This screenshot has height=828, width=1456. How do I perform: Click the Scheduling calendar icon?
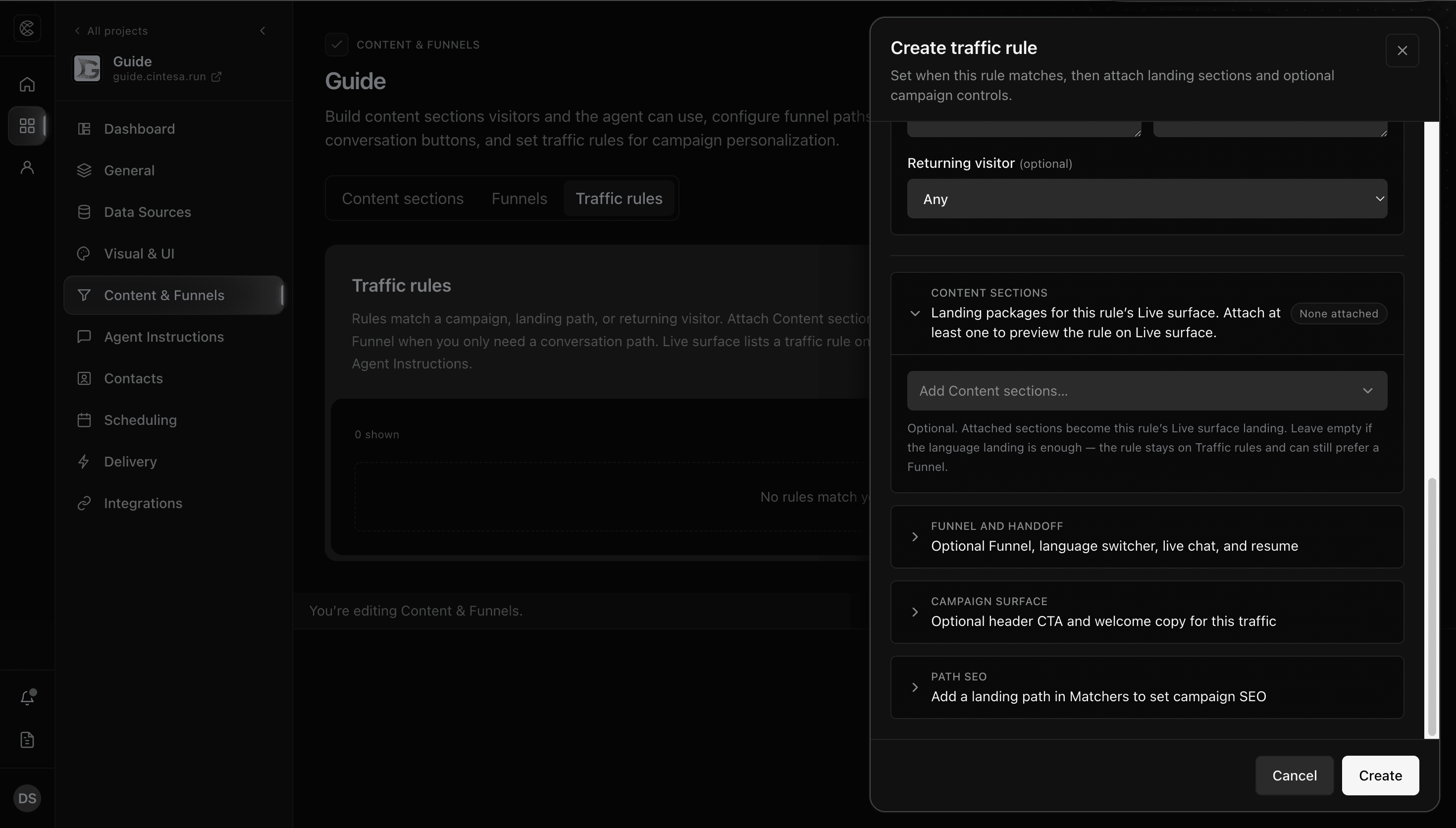84,420
